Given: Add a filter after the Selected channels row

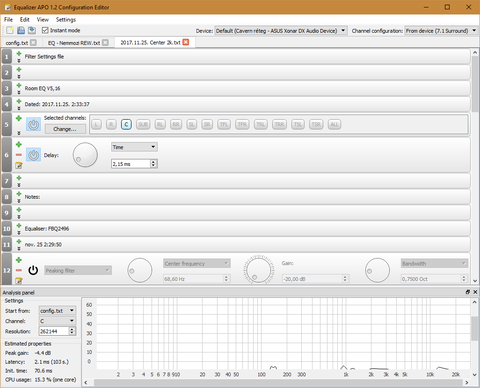Looking at the screenshot, I should 19,118.
